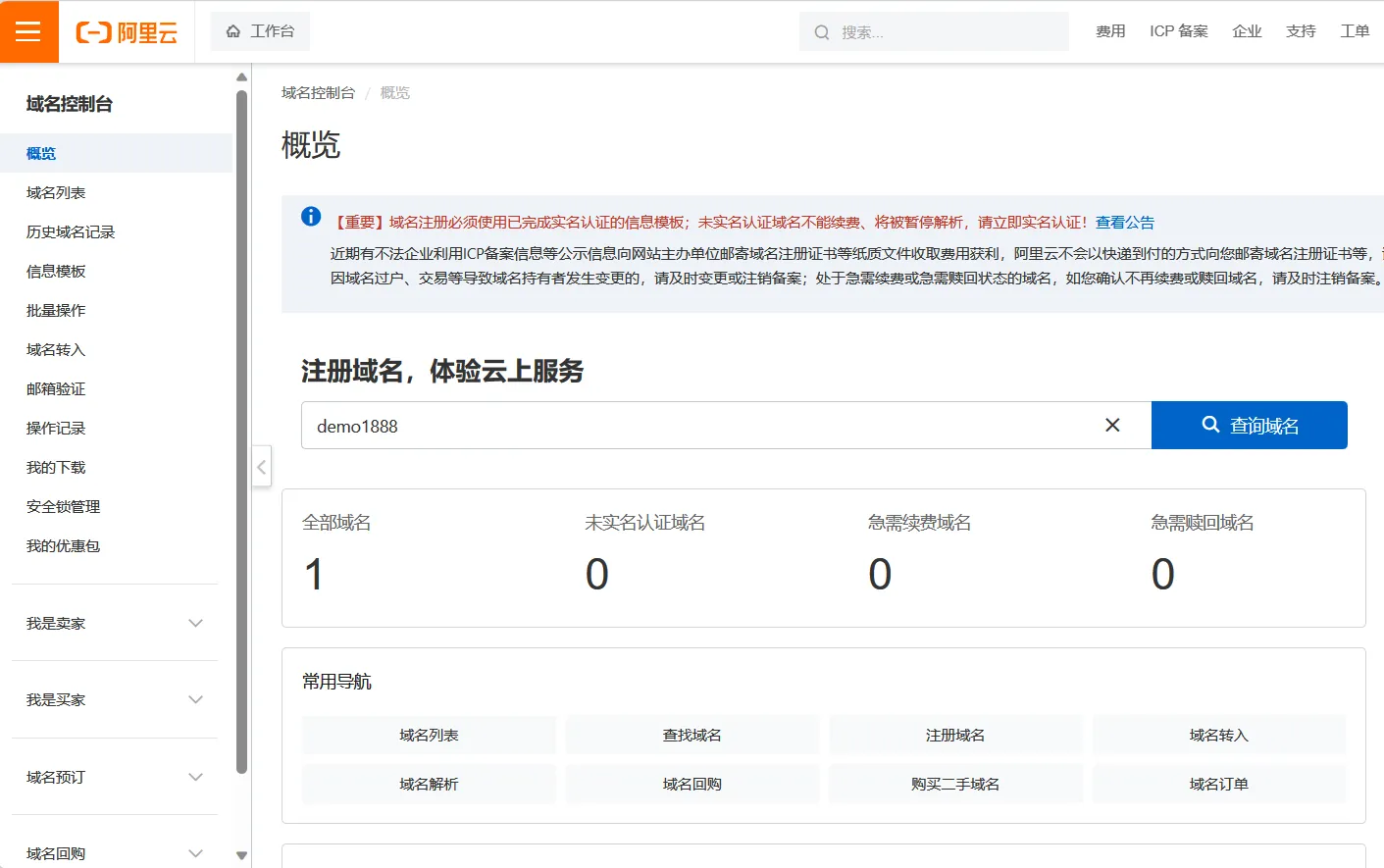The width and height of the screenshot is (1384, 868).
Task: Click the 域名解析 quick navigation button
Action: pyautogui.click(x=429, y=784)
